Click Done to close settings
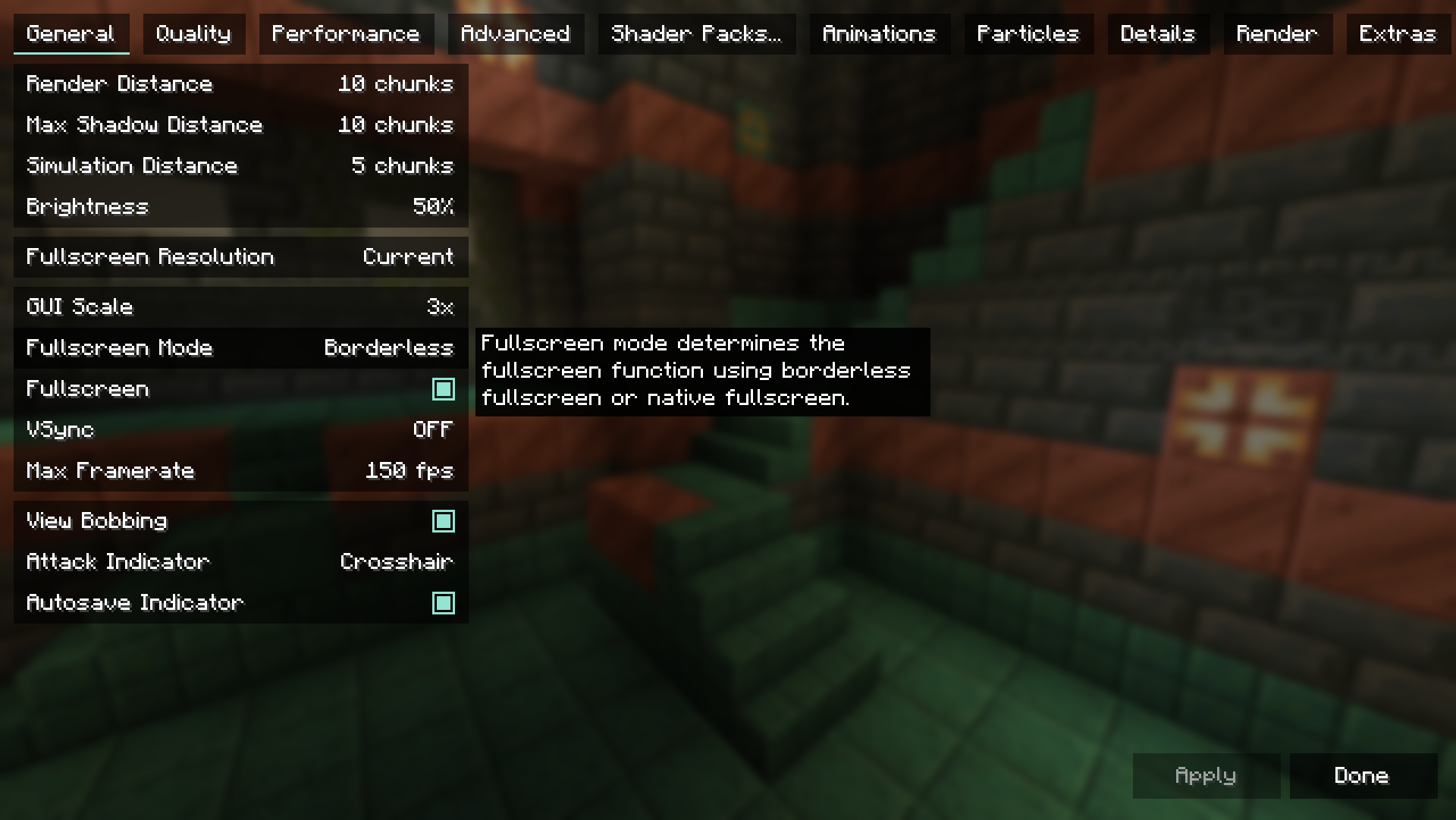Screen dimensions: 1456x820 pyautogui.click(x=1361, y=776)
